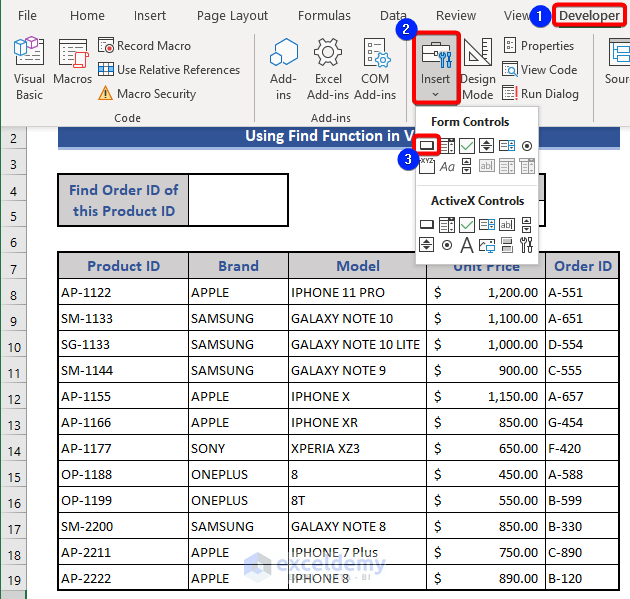Screen dimensions: 630x599
Task: Select cell containing IPHONE XR
Action: [358, 422]
